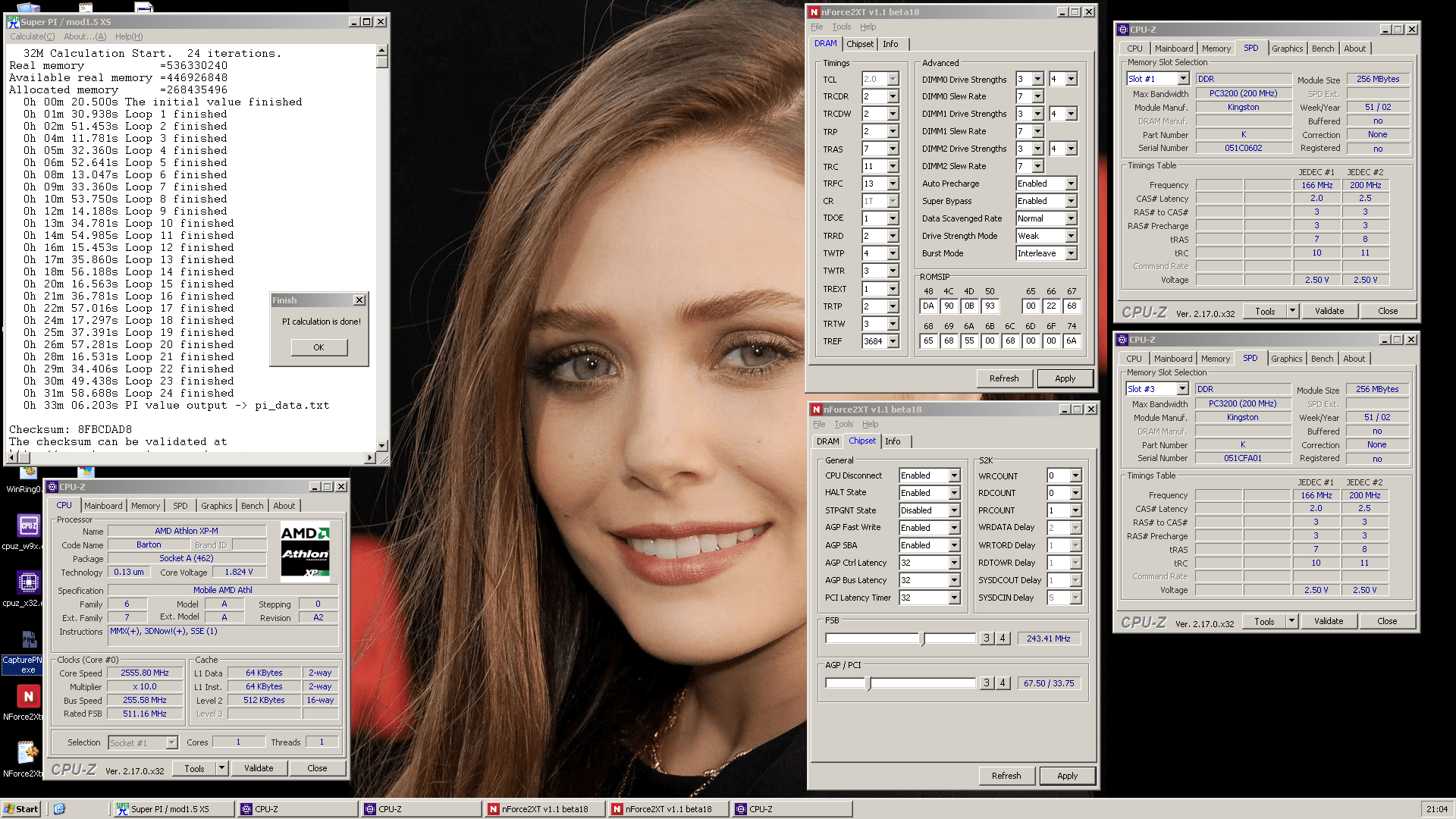Open Calculate menu in Super PI
The height and width of the screenshot is (819, 1456).
[32, 36]
